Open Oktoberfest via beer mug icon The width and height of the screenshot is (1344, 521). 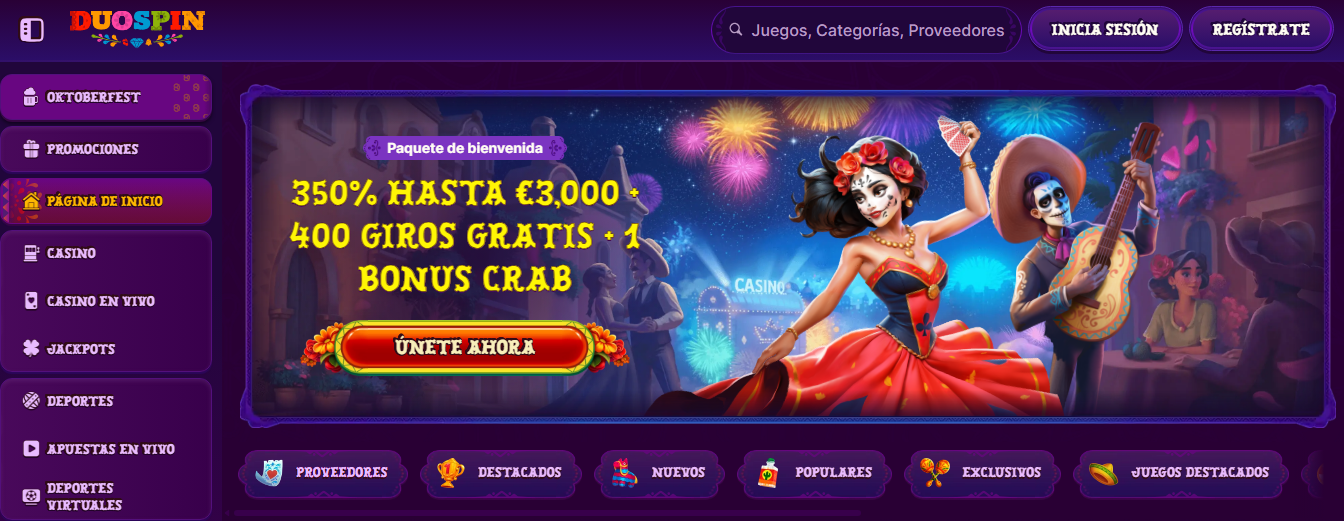pyautogui.click(x=30, y=97)
